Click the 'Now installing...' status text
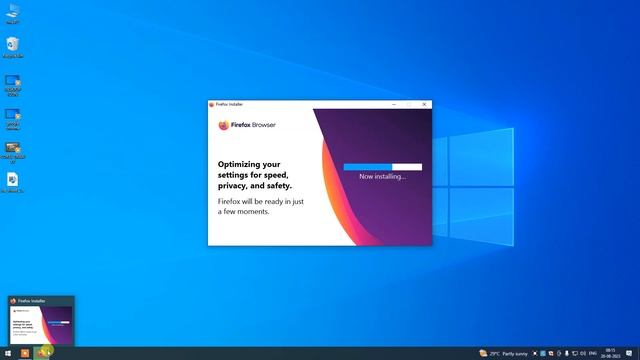The height and width of the screenshot is (360, 640). coord(382,177)
